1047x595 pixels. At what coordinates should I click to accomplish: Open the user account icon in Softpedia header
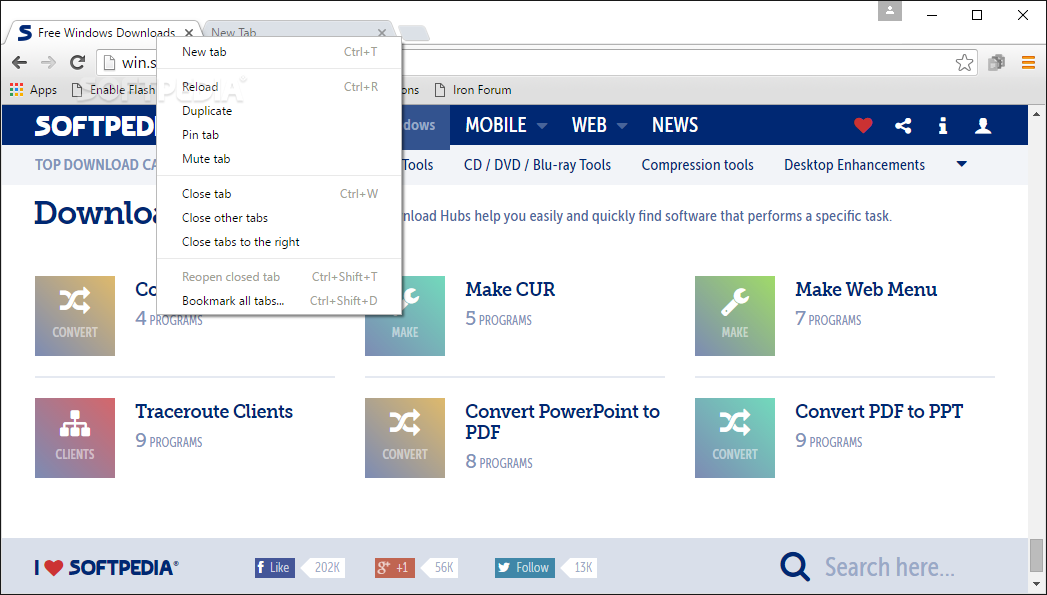(x=983, y=125)
